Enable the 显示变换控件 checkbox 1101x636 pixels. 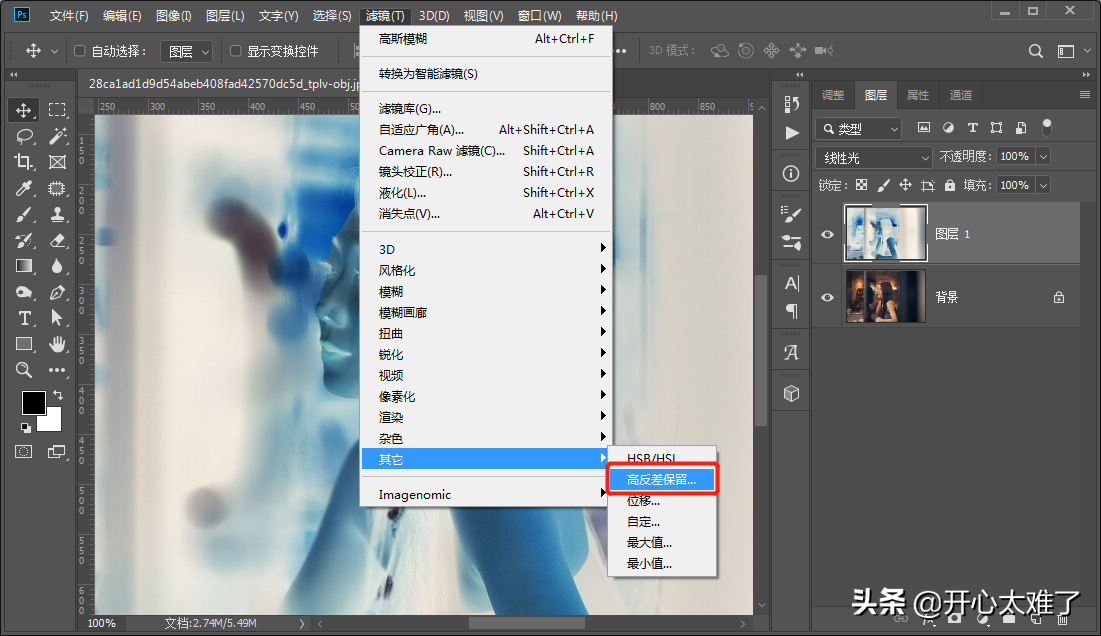coord(236,51)
